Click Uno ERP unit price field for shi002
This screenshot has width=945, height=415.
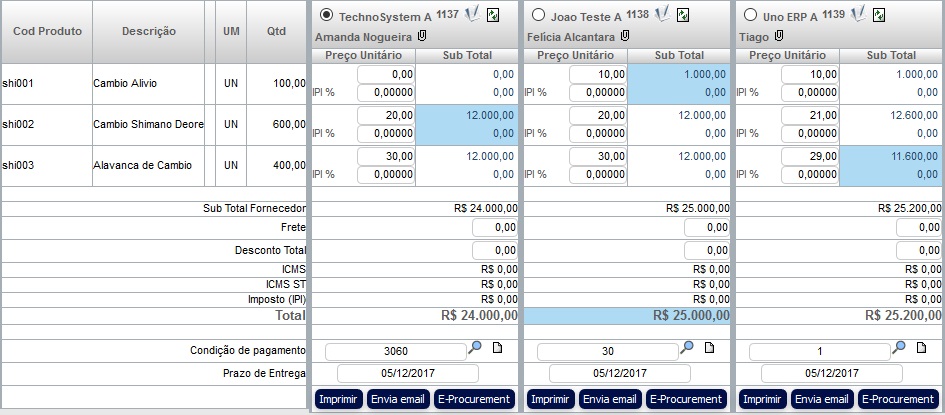click(x=811, y=116)
